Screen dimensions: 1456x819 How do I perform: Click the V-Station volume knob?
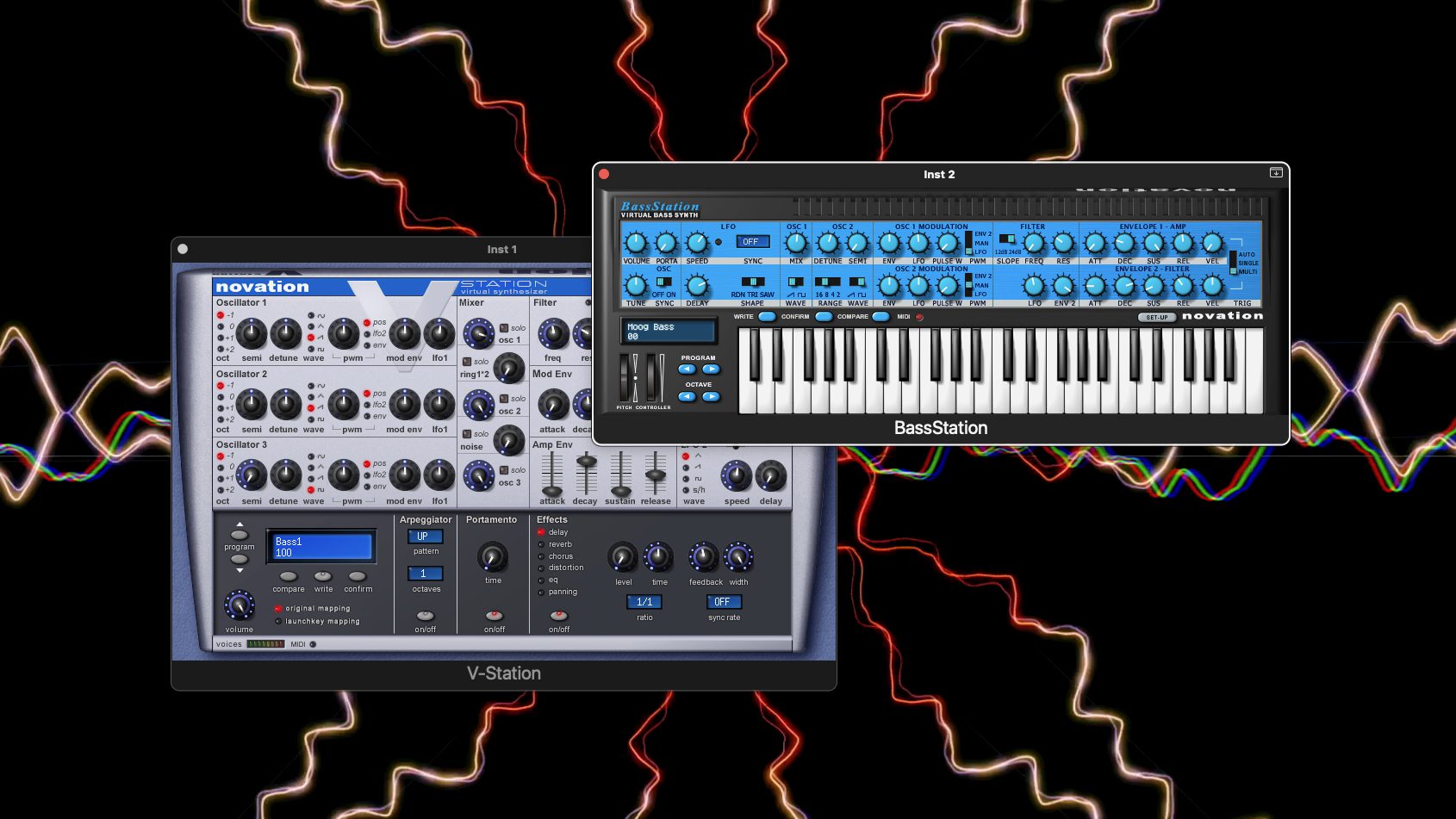coord(240,605)
